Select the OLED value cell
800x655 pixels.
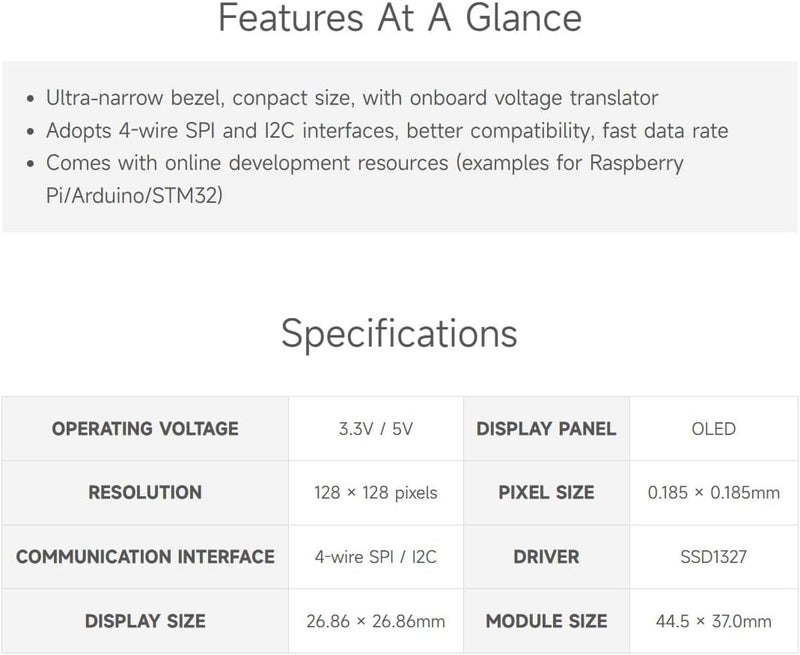pos(713,429)
